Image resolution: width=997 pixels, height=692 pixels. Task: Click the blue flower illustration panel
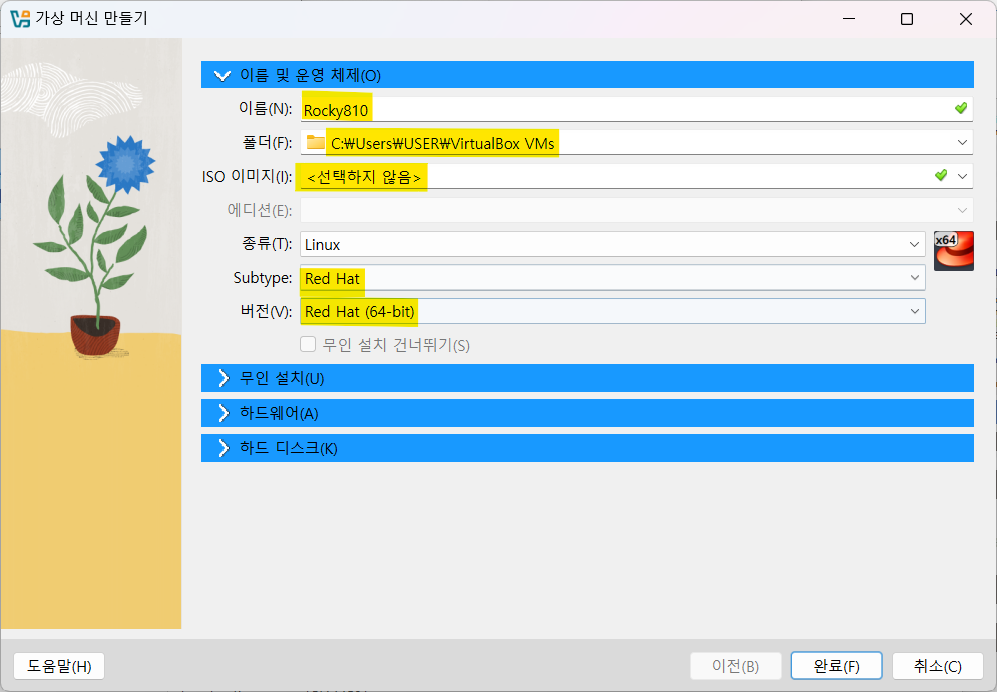click(x=91, y=333)
